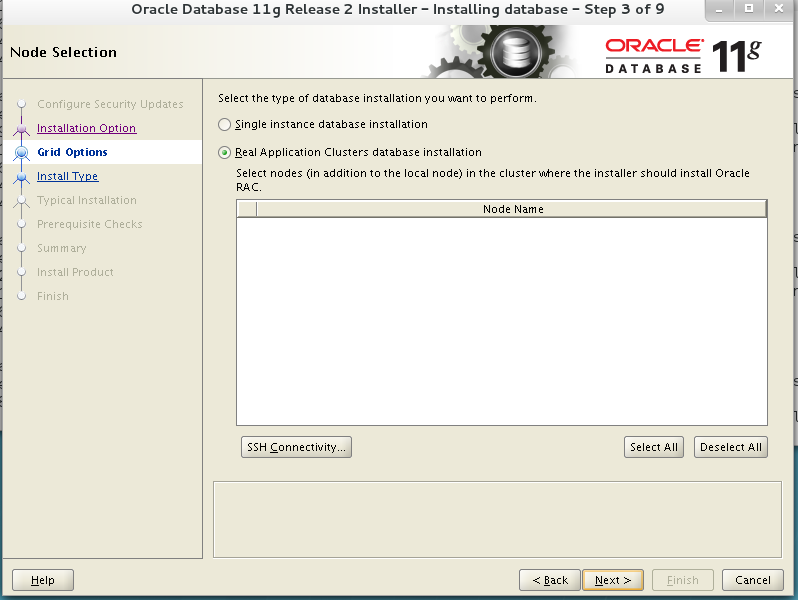
Task: Select Real Application Clusters installation radio
Action: pyautogui.click(x=224, y=152)
